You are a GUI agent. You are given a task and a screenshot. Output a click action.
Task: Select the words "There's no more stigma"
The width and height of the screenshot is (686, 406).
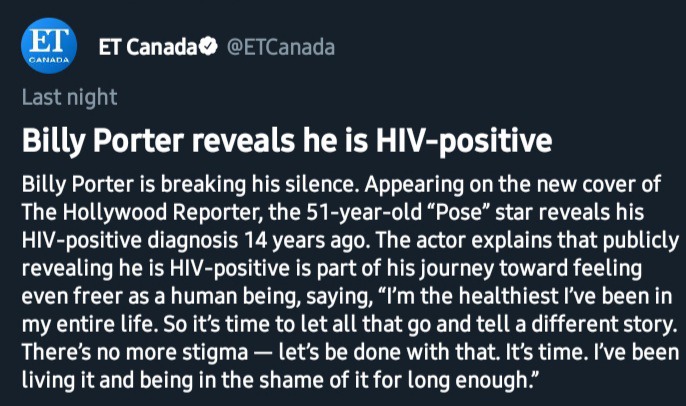point(135,353)
